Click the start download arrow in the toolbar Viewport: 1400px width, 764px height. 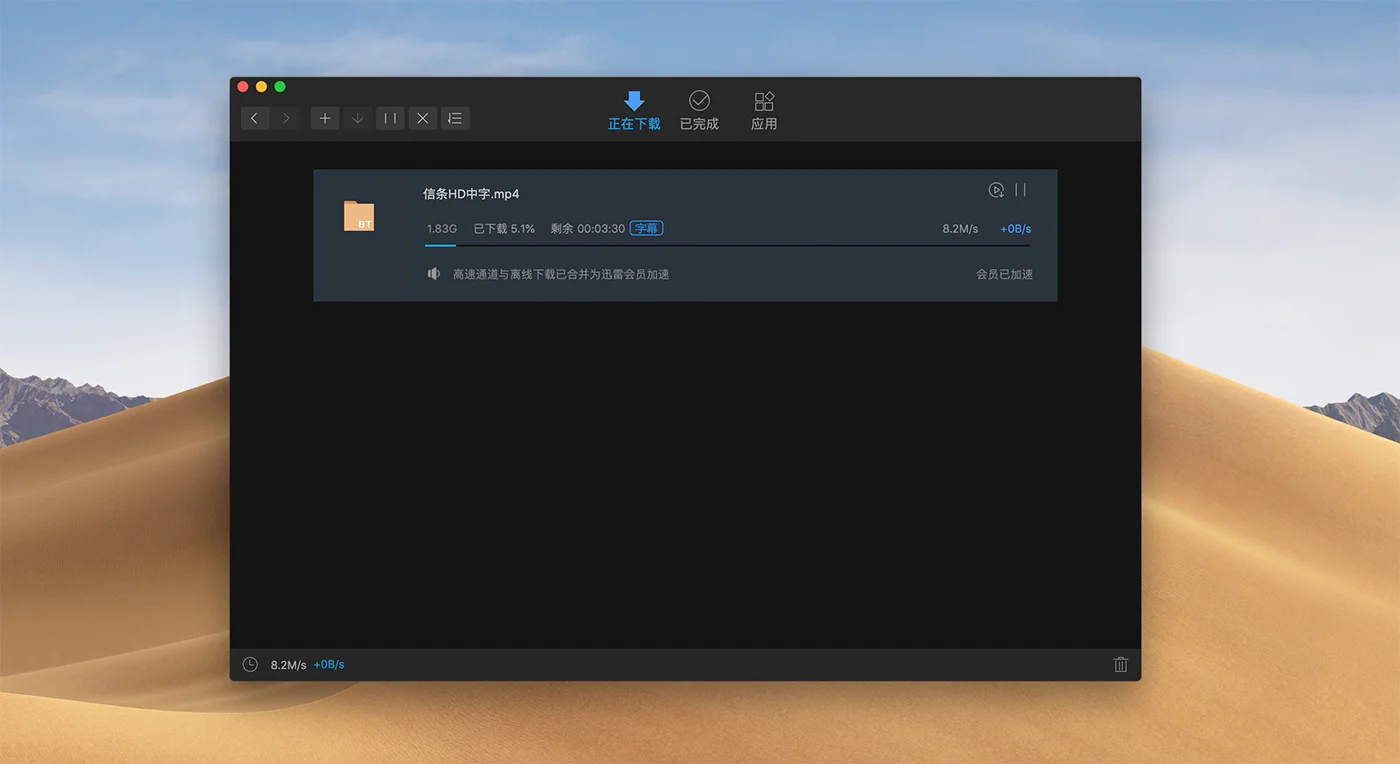click(x=357, y=119)
